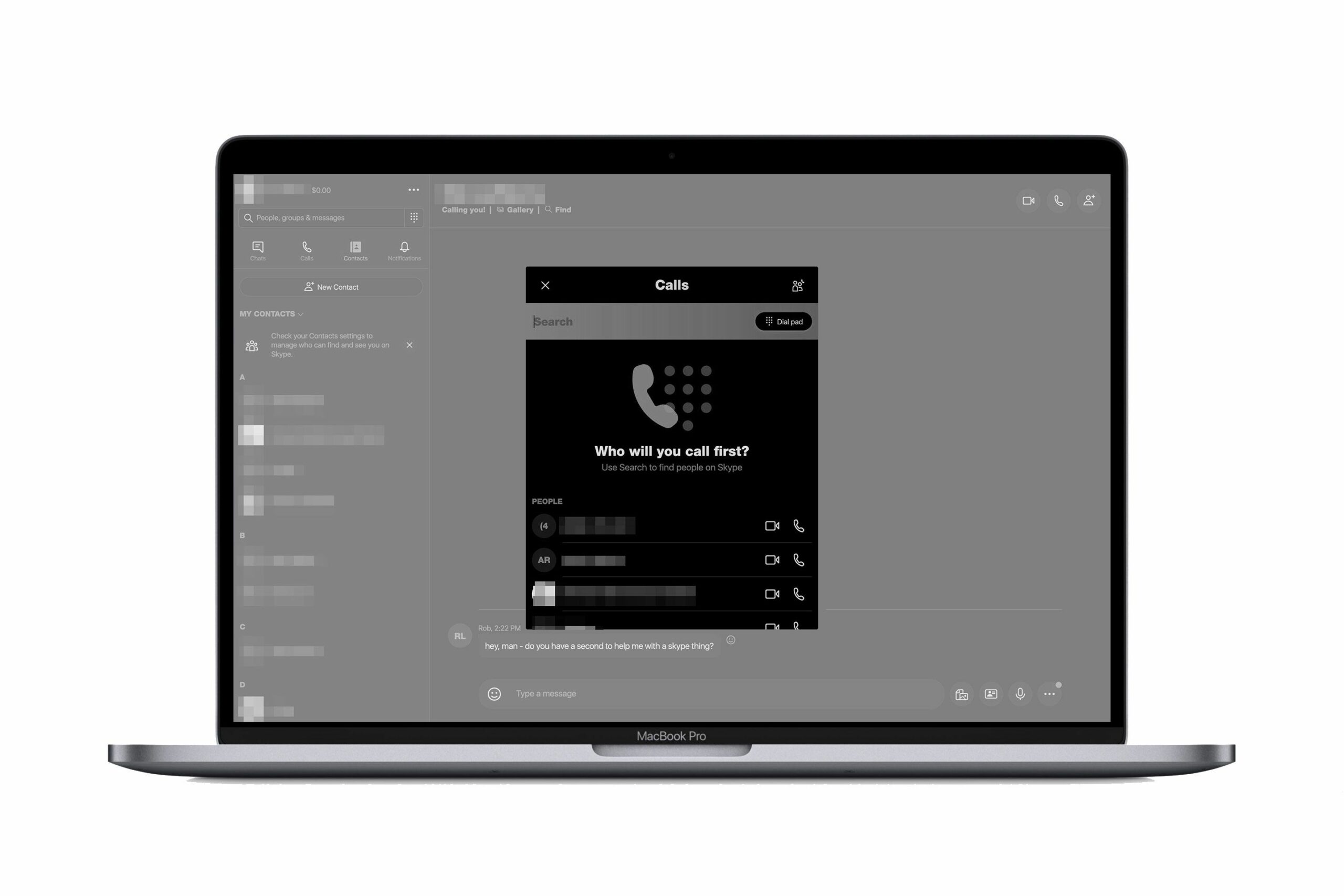The height and width of the screenshot is (896, 1344).
Task: Toggle visibility of contacts settings notification
Action: click(410, 345)
